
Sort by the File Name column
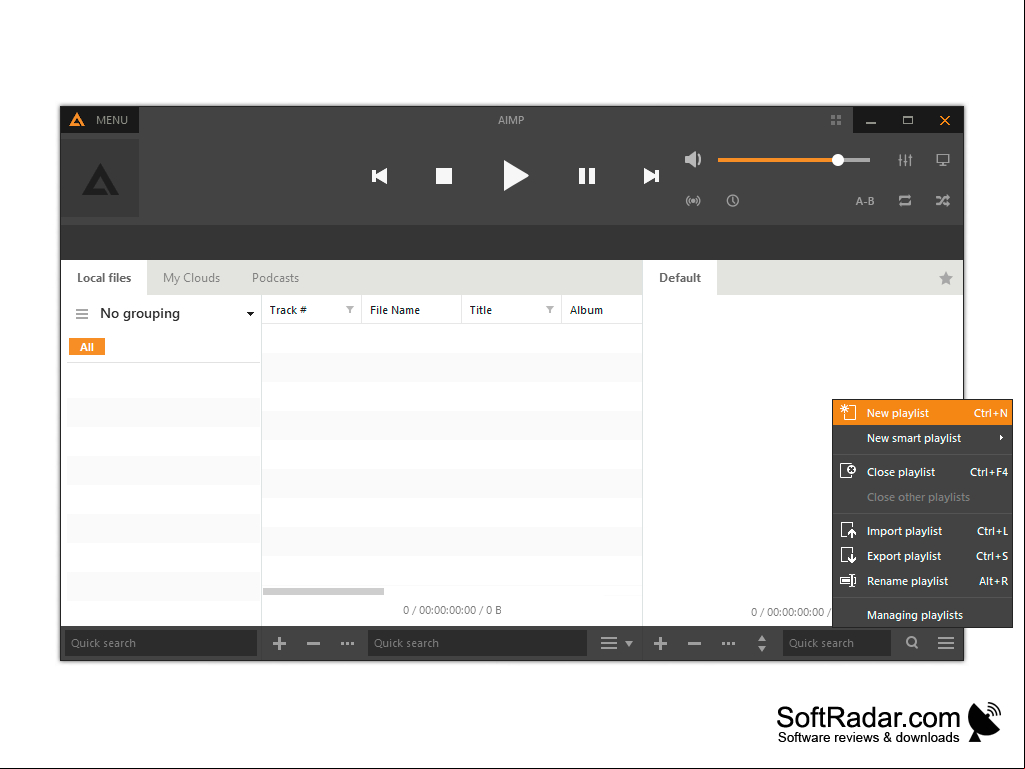[411, 310]
